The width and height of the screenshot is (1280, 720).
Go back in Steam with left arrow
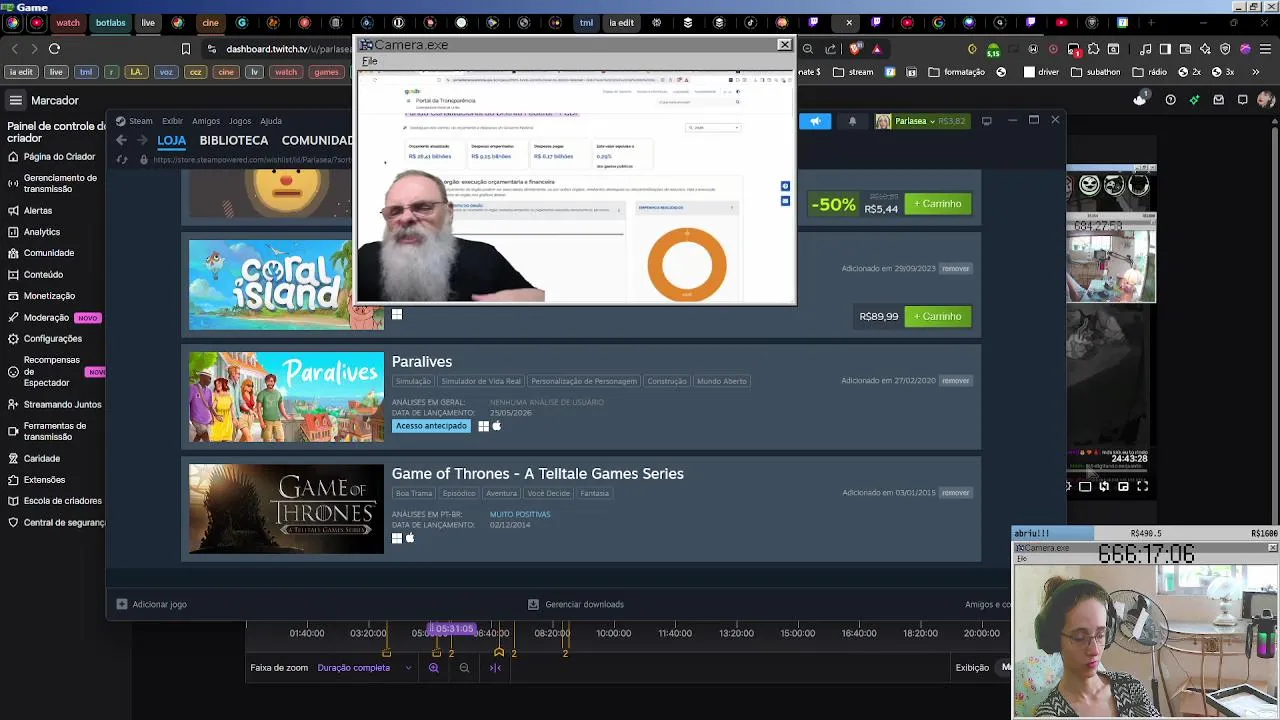point(121,141)
